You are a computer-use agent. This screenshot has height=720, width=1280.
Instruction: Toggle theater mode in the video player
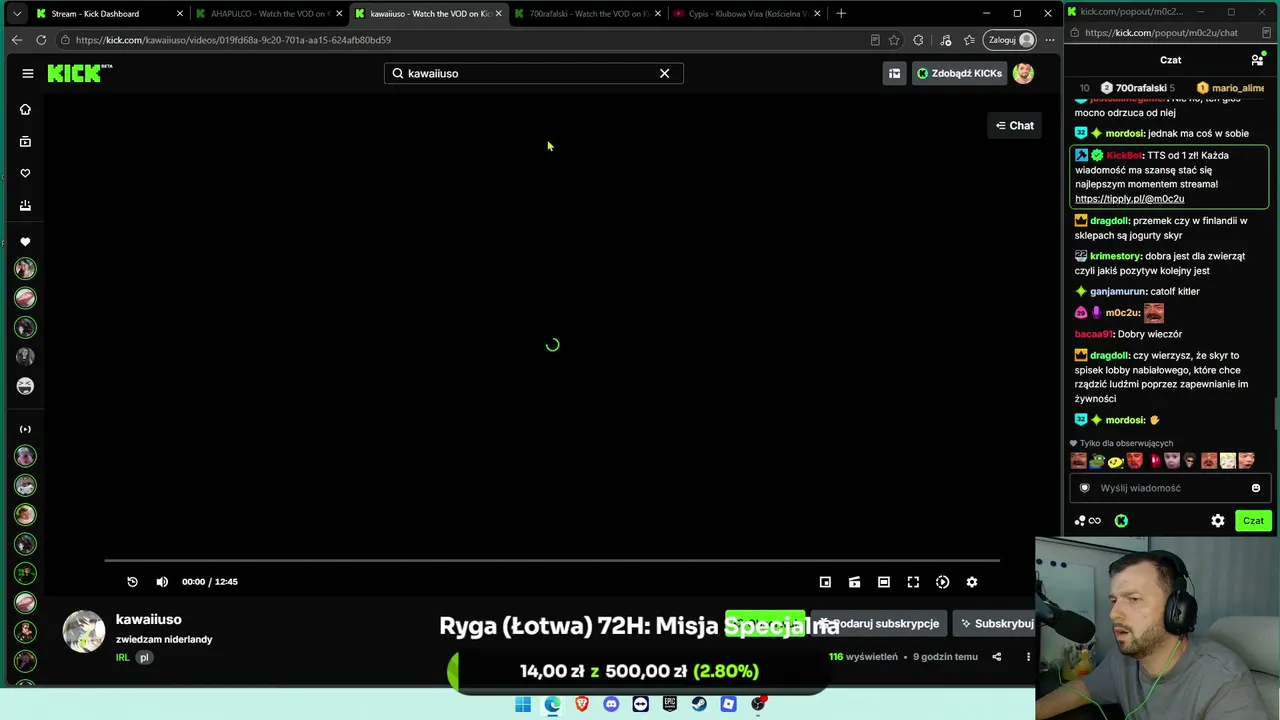[884, 582]
